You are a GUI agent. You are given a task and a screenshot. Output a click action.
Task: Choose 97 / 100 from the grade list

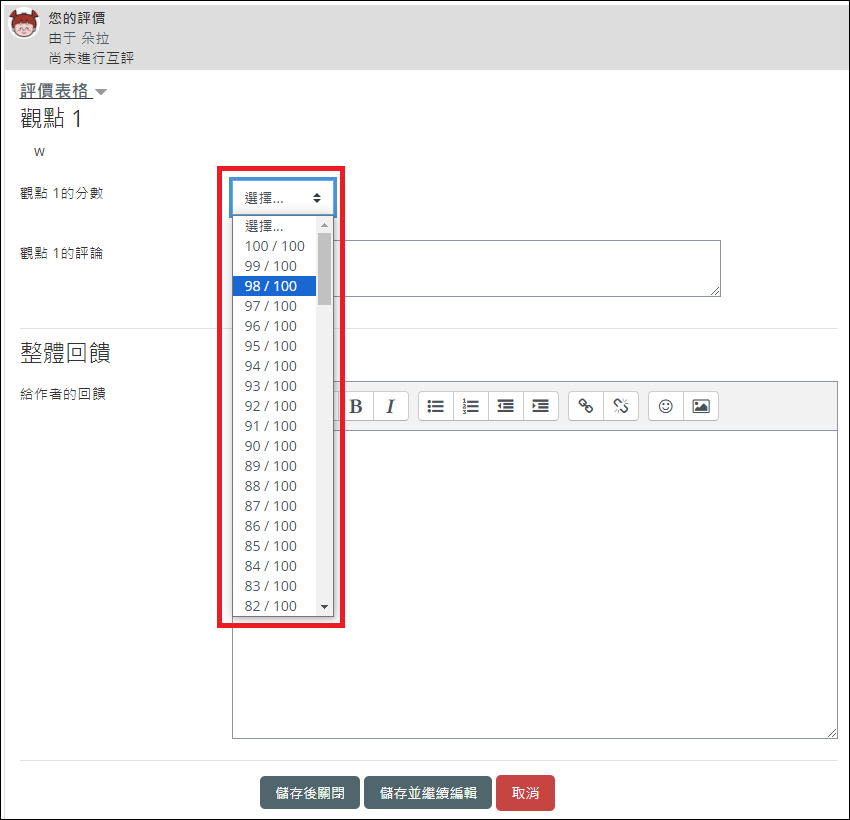point(274,306)
